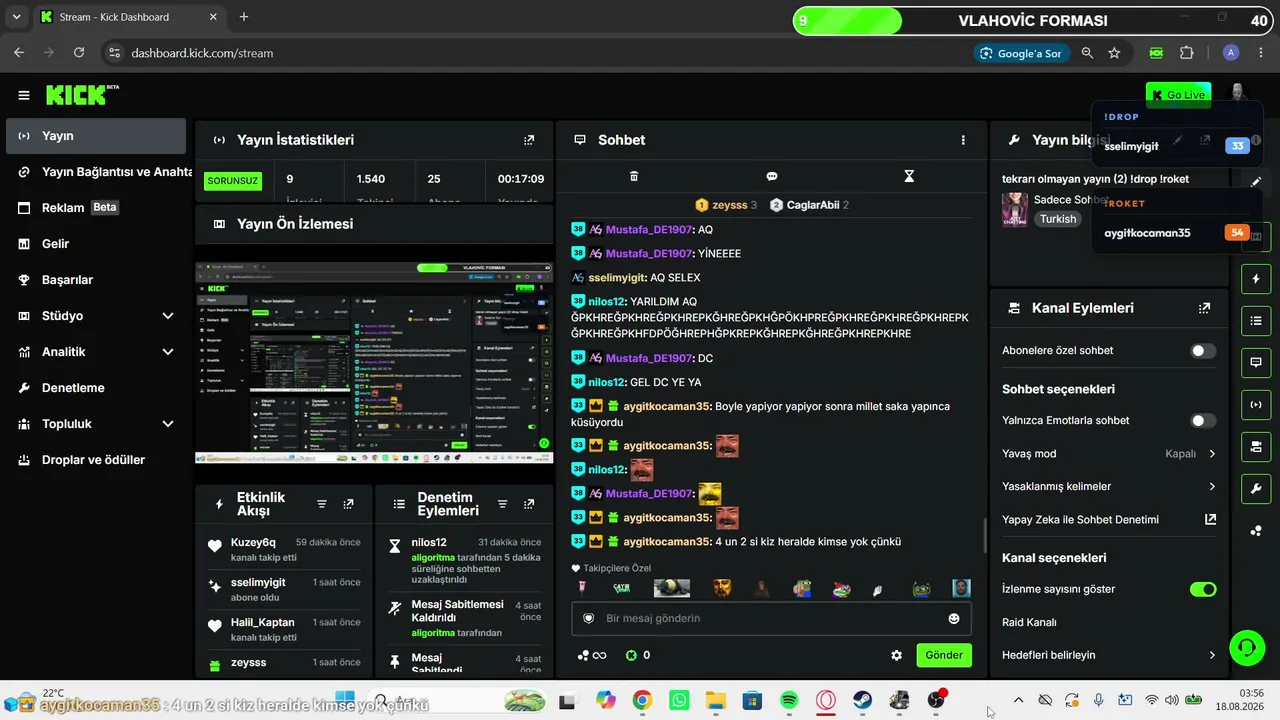Open Yapay Zeka ile Sohbet Denetimi external link
The image size is (1280, 720).
point(1210,520)
